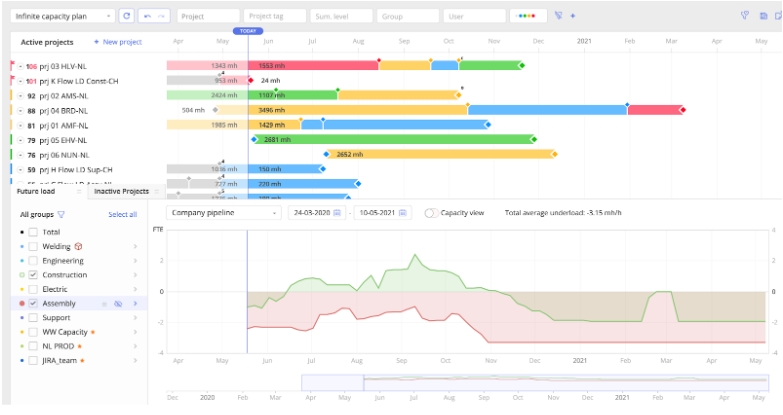Viewport: 783px width, 415px height.
Task: Open the filter icon at top right
Action: click(744, 16)
